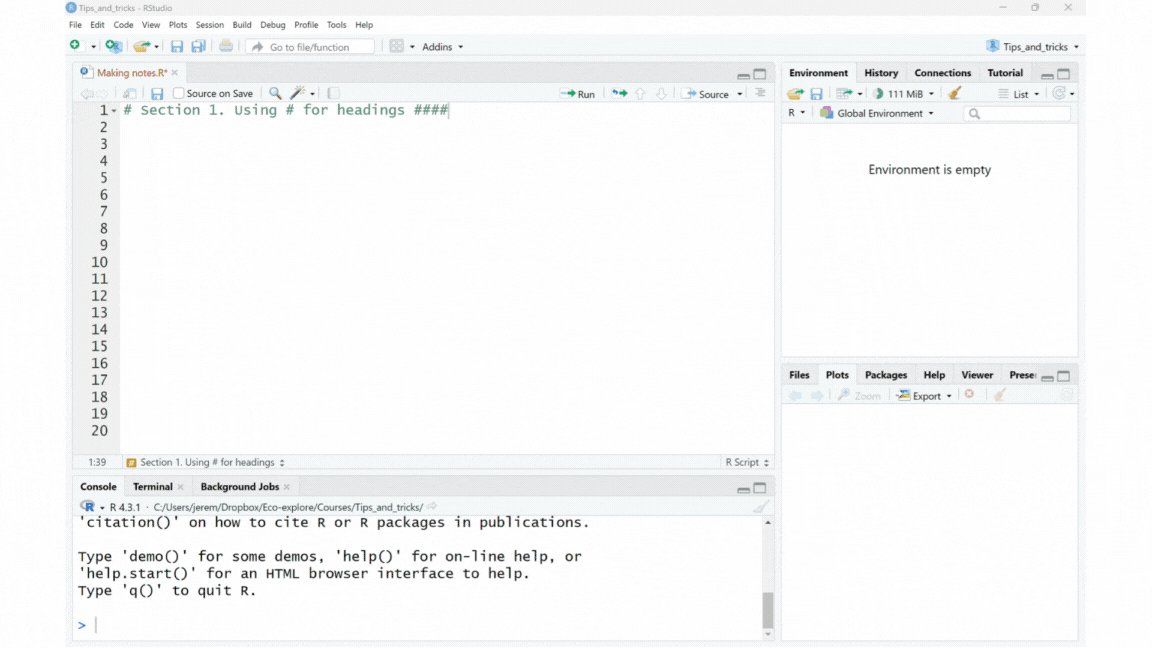The height and width of the screenshot is (648, 1152).
Task: Re-run previous code region icon
Action: pos(619,93)
